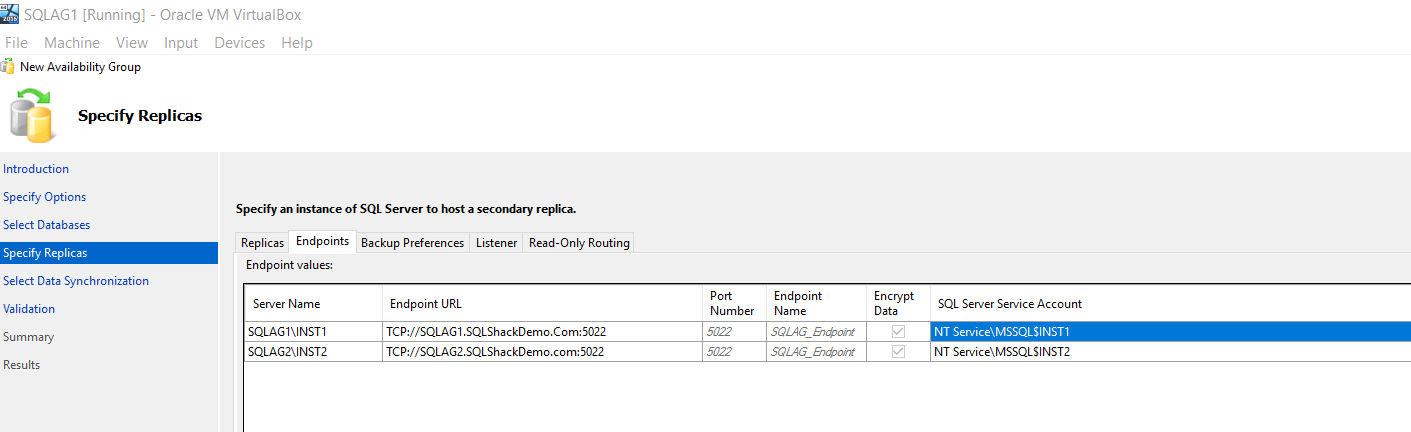Click the Specify Replicas database icon
The width and height of the screenshot is (1411, 432).
[31, 116]
